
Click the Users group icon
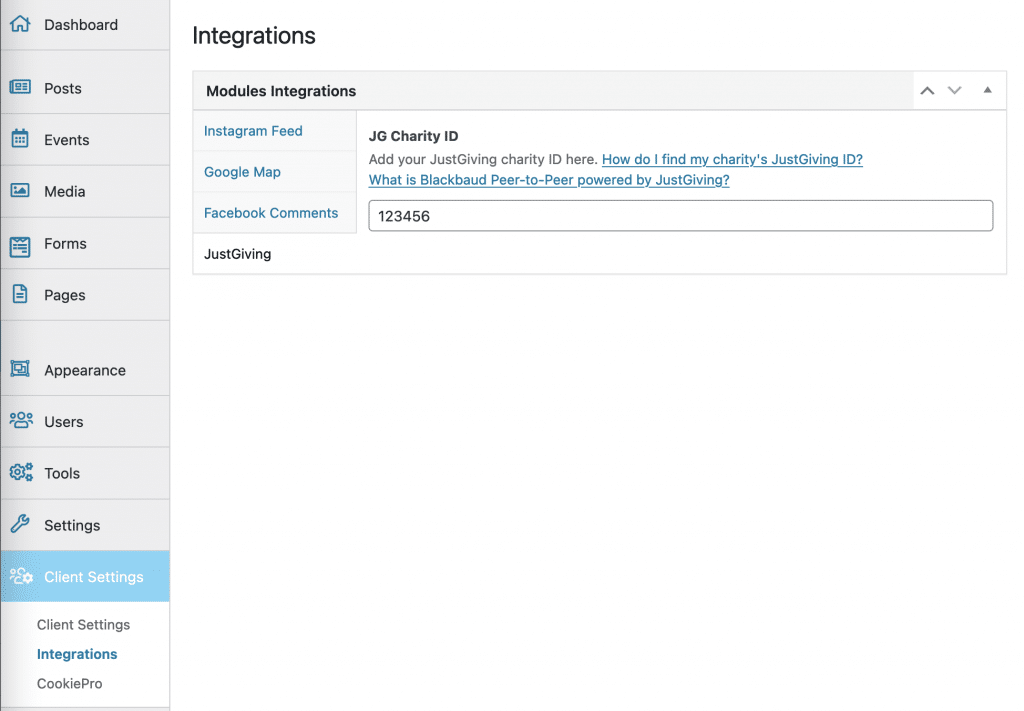21,420
